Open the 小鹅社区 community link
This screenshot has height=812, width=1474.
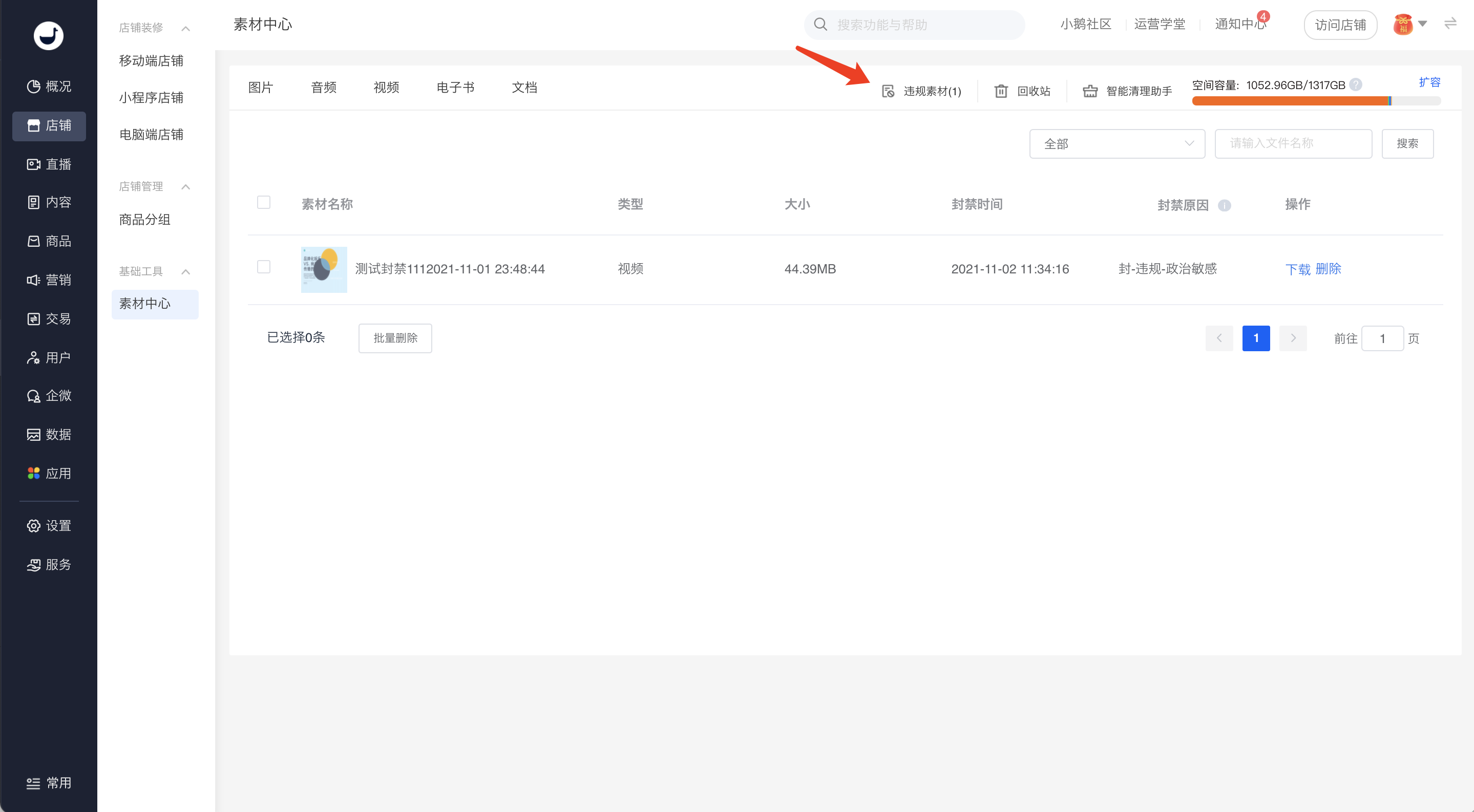pos(1085,24)
